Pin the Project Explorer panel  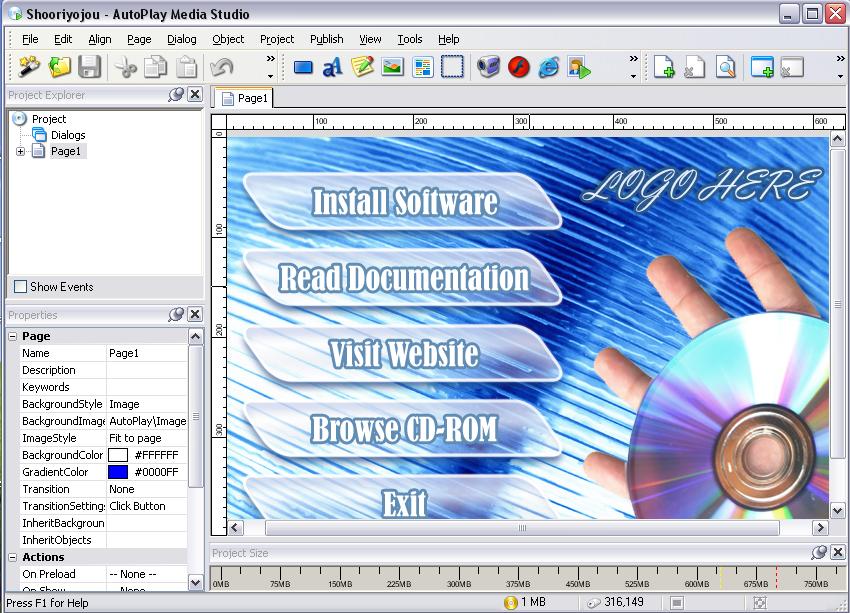176,94
